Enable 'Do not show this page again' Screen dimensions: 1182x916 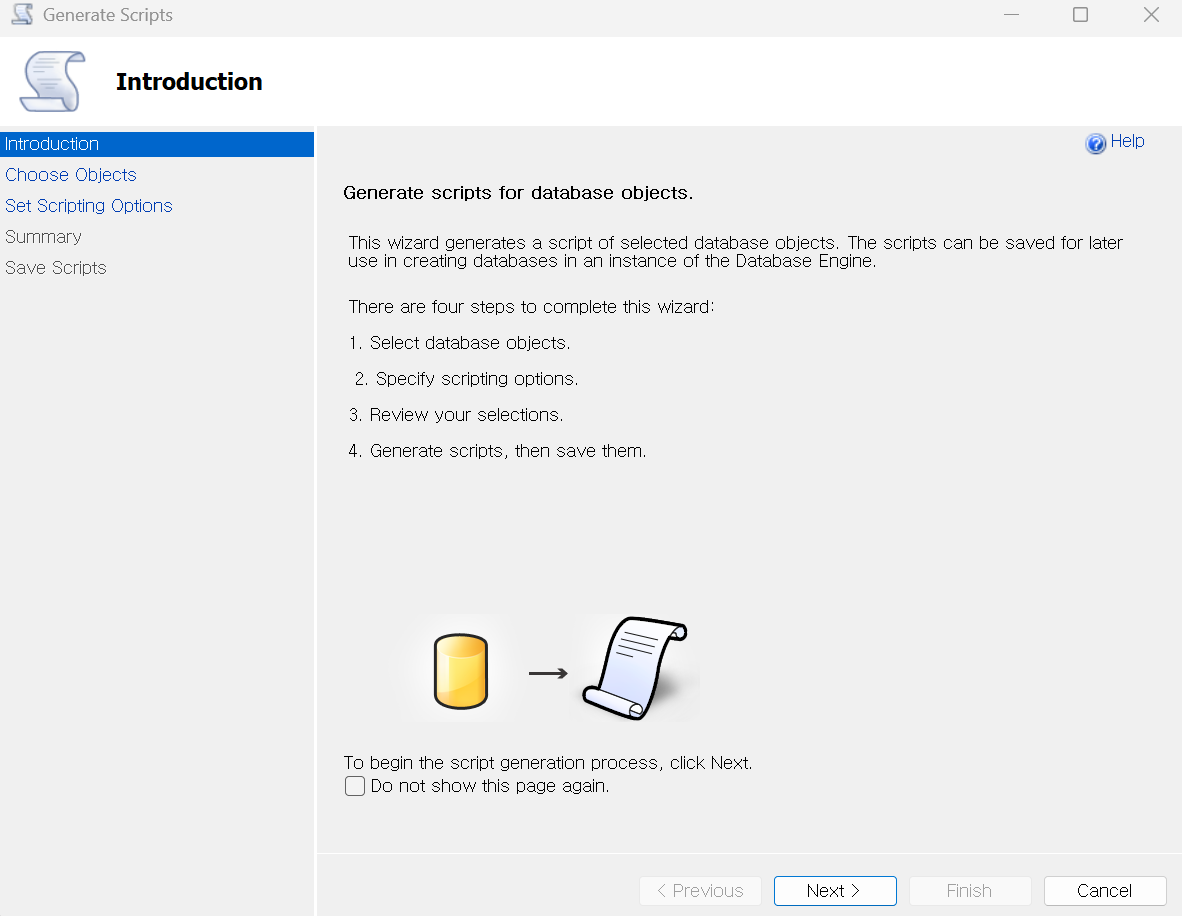355,786
